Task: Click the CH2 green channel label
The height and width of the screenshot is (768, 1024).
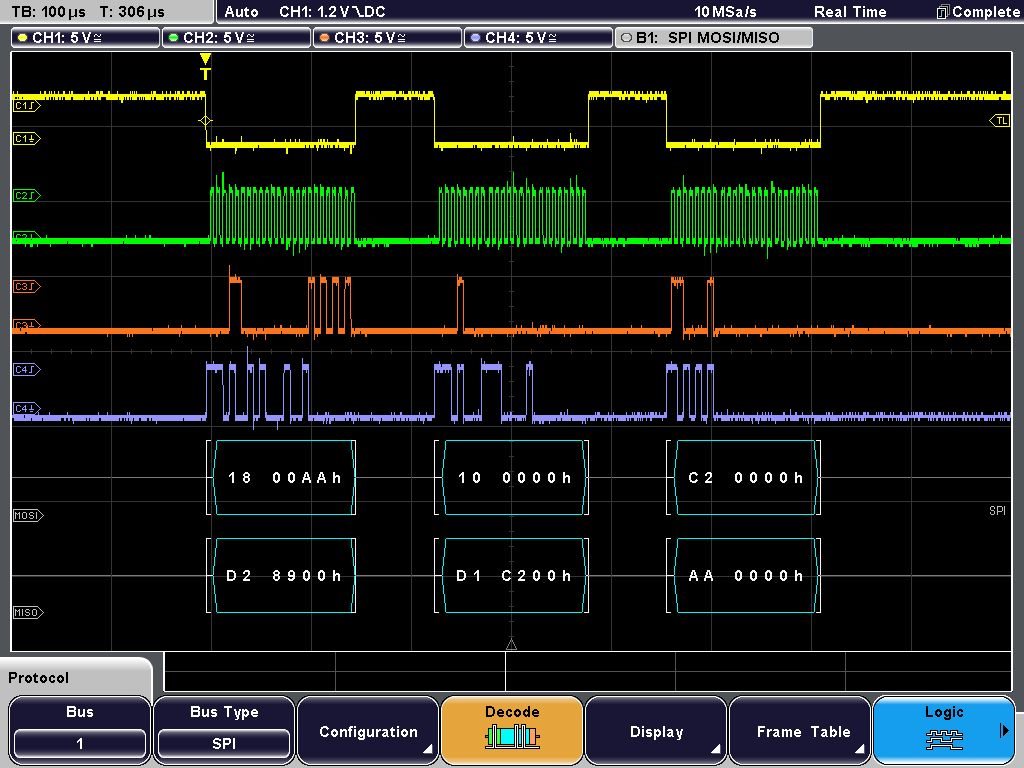Action: pos(236,38)
